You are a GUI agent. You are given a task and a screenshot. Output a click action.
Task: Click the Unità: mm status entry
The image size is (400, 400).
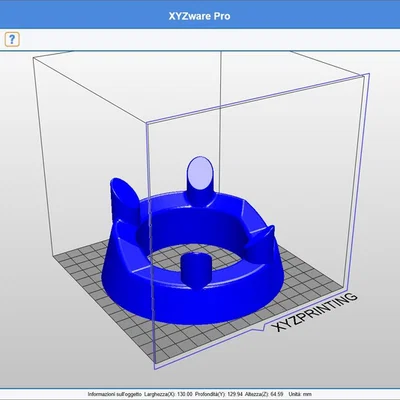(x=300, y=394)
